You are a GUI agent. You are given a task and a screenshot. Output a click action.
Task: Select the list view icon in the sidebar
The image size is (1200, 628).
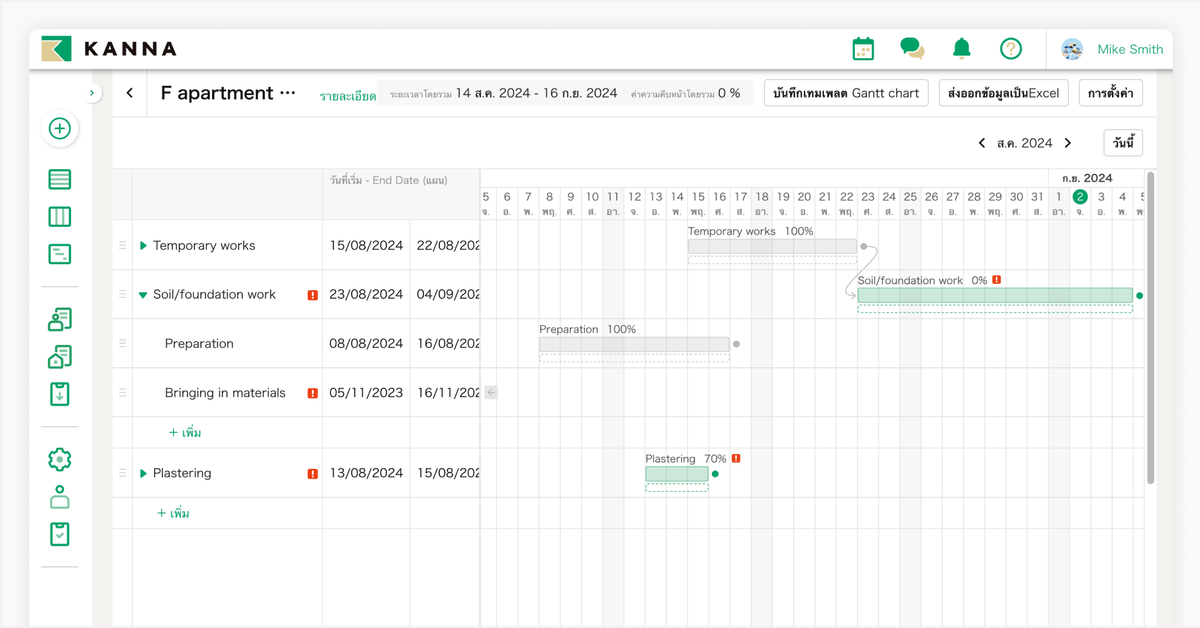click(x=59, y=179)
